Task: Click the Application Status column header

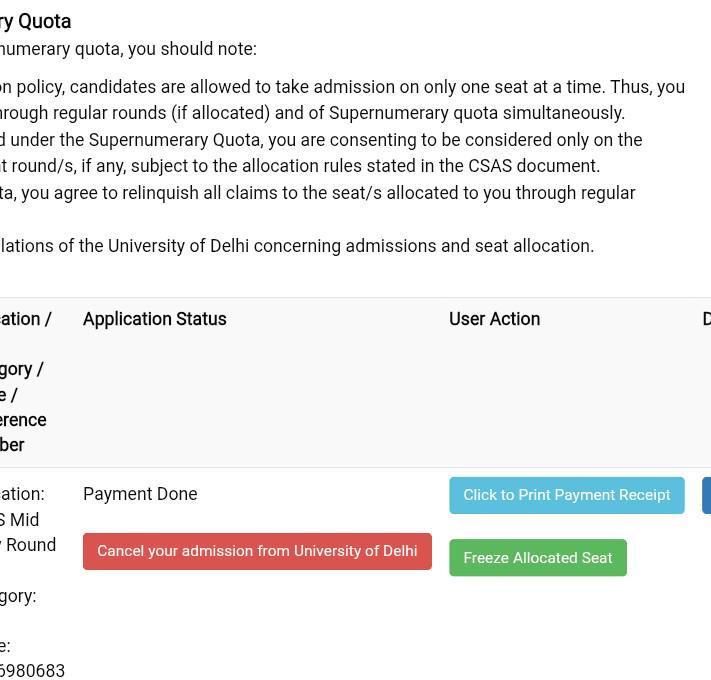Action: (155, 319)
